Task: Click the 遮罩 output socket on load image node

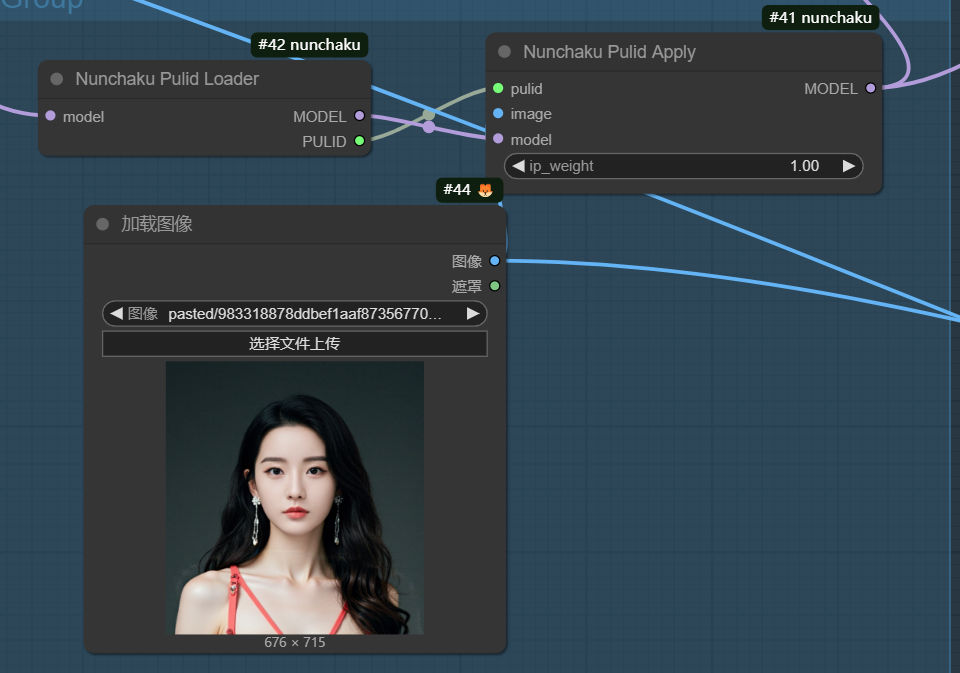Action: click(495, 286)
